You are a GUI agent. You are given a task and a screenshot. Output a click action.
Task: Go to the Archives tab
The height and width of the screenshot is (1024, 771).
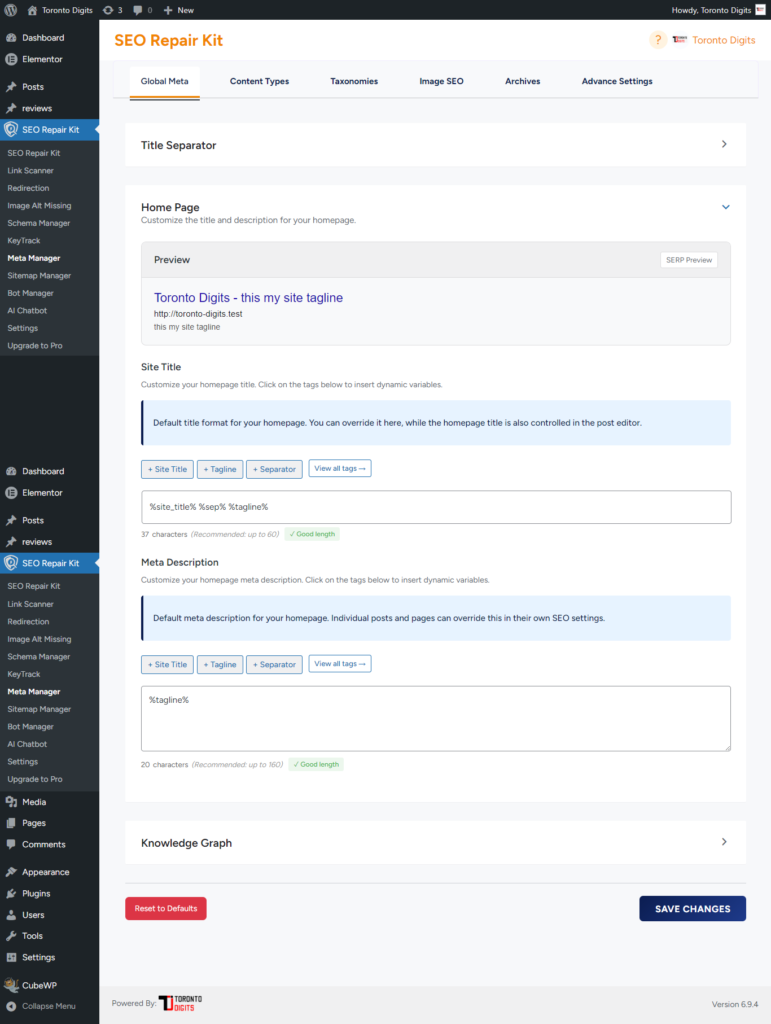click(x=522, y=82)
